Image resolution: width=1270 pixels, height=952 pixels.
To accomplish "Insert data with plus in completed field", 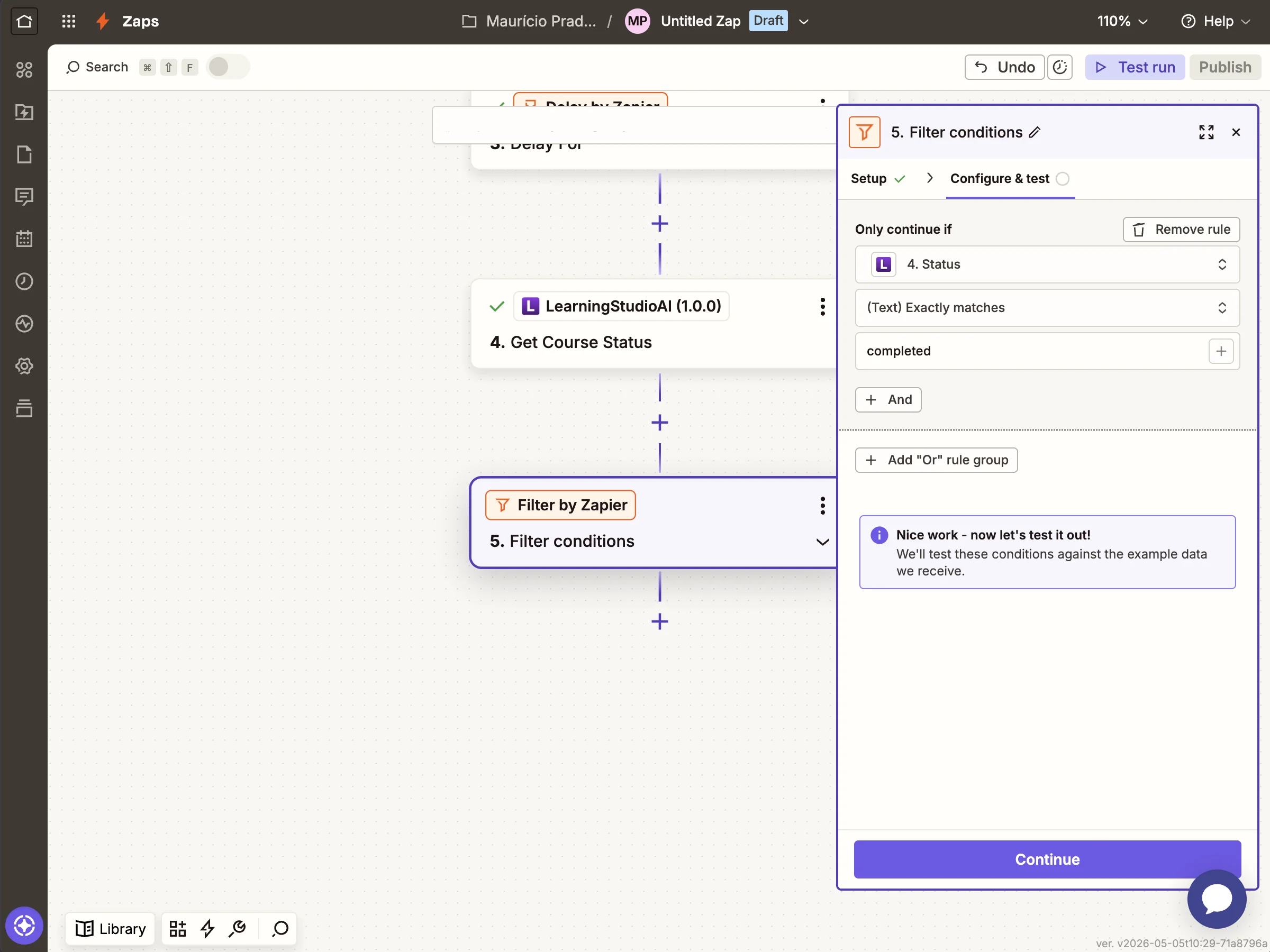I will pos(1221,351).
